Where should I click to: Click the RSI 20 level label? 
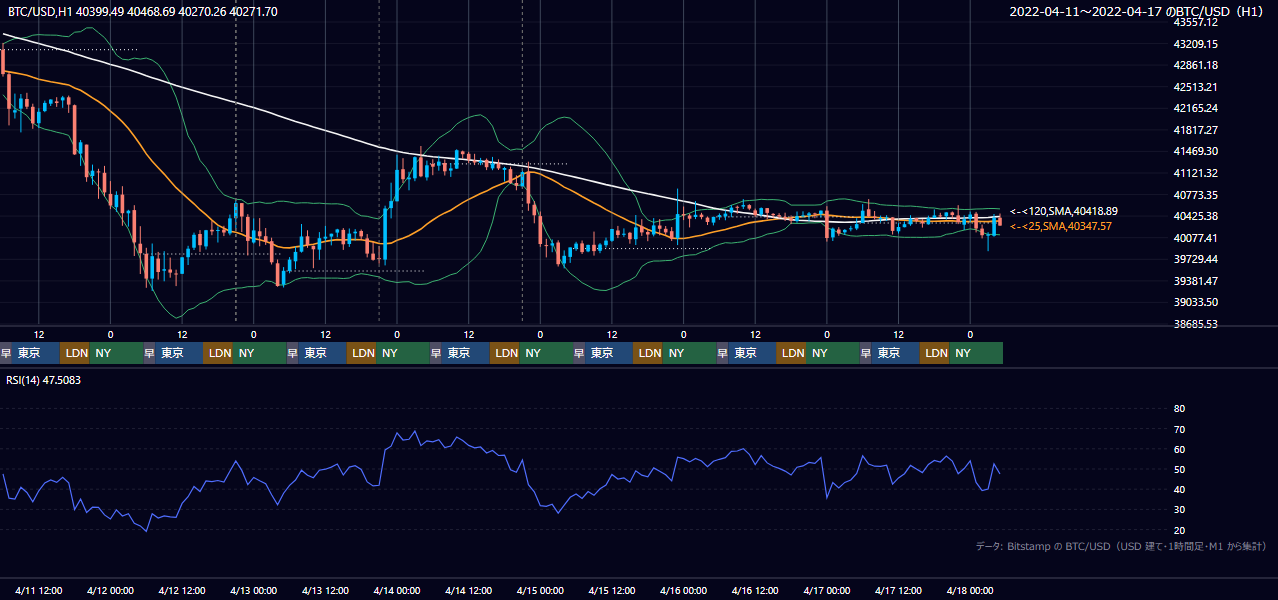tap(1179, 530)
